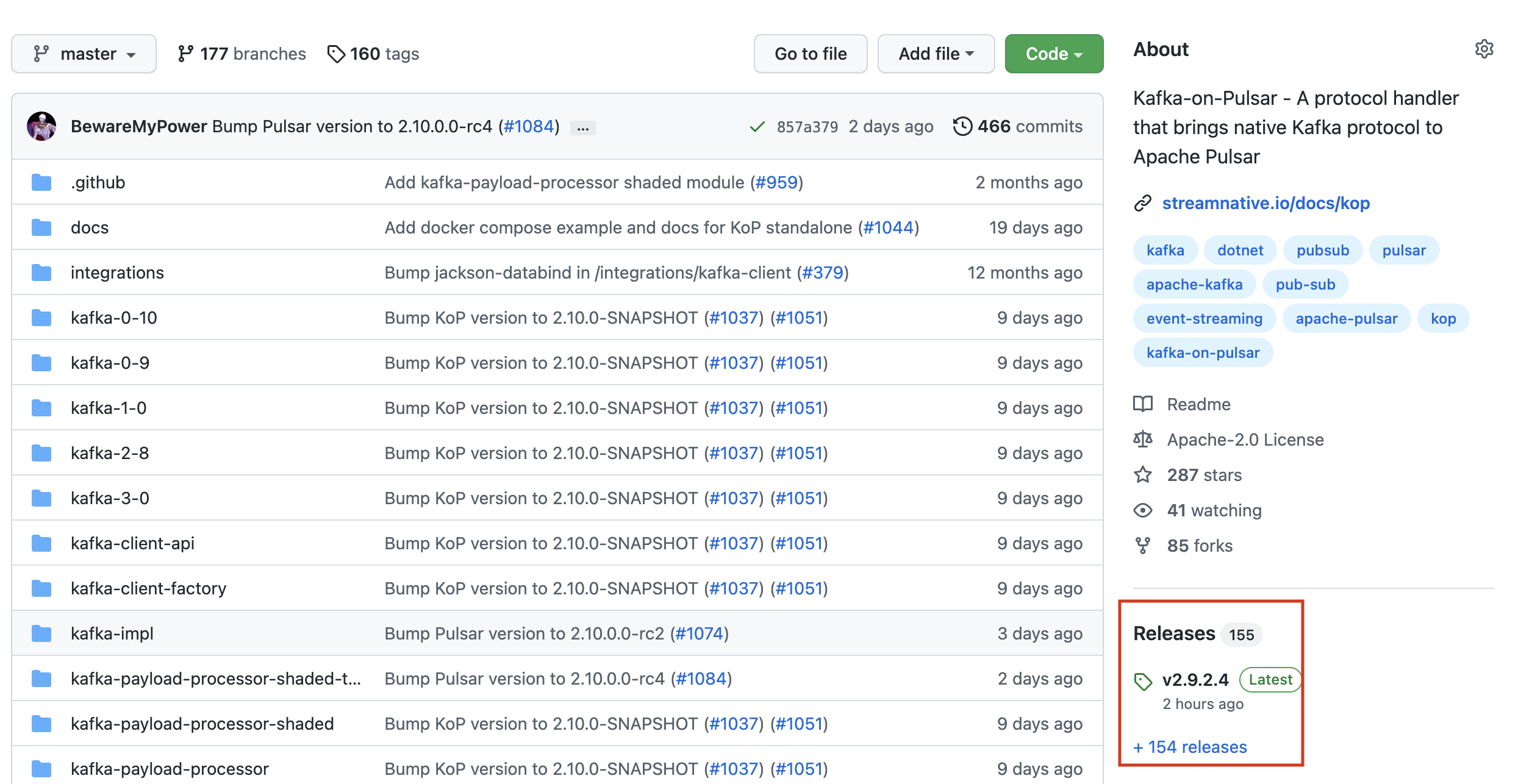Open the master branch dropdown
This screenshot has height=784, width=1532.
[84, 54]
